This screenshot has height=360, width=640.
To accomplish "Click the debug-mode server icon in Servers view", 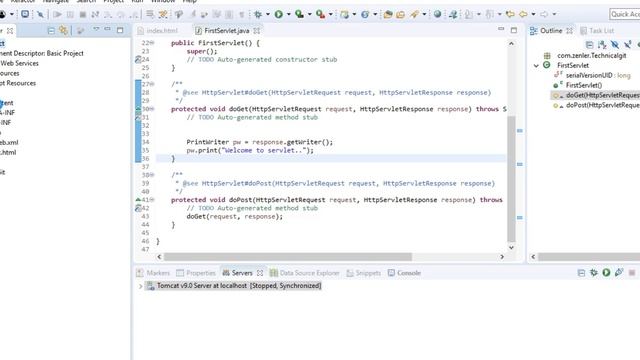I will tap(594, 273).
